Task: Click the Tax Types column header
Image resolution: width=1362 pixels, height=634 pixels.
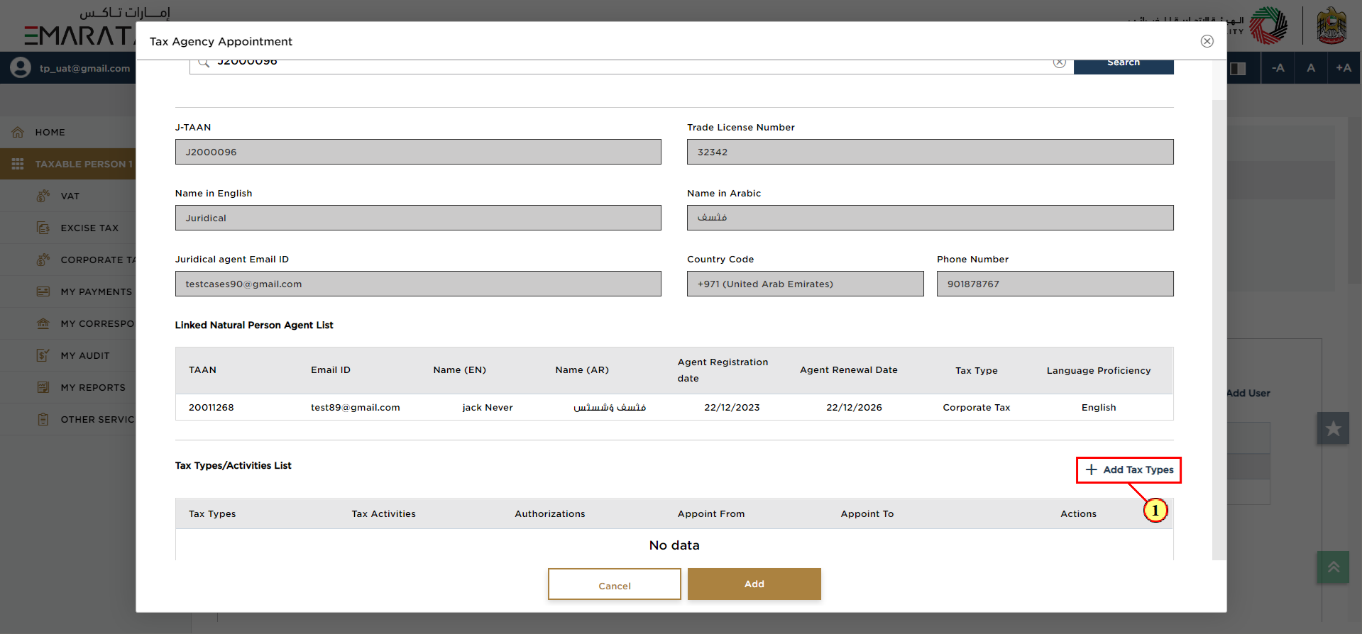Action: (x=212, y=514)
